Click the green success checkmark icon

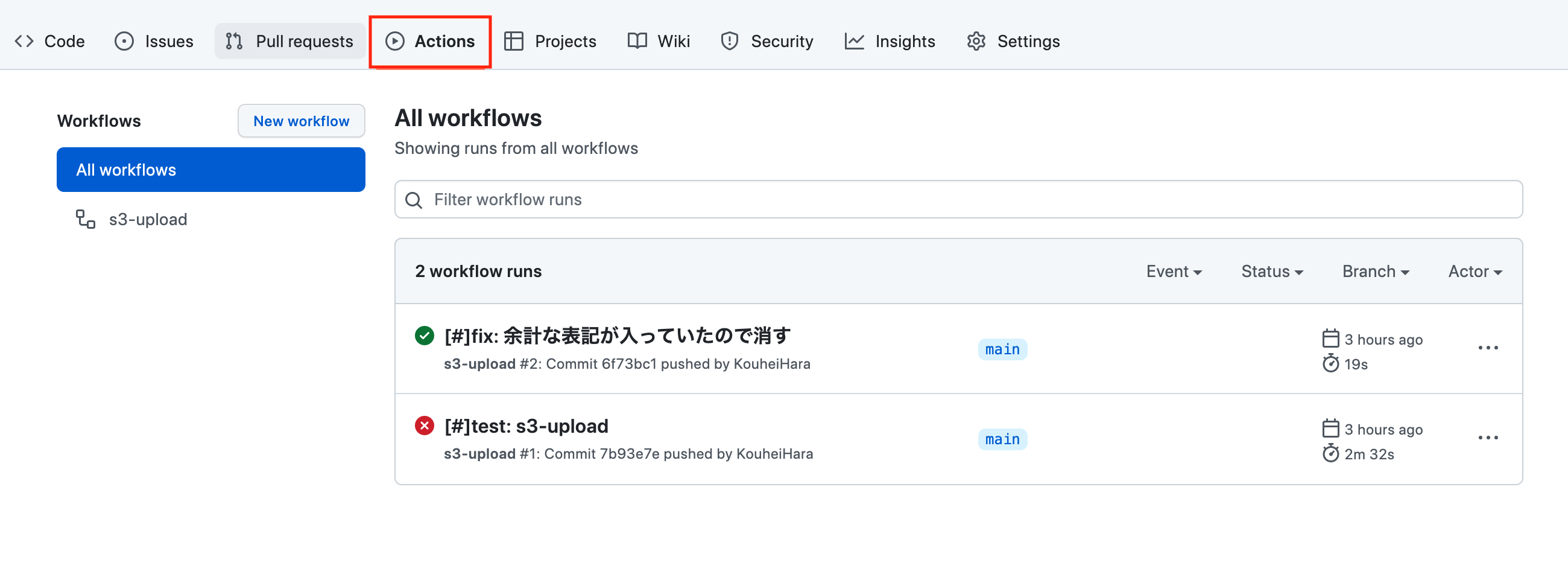tap(424, 335)
